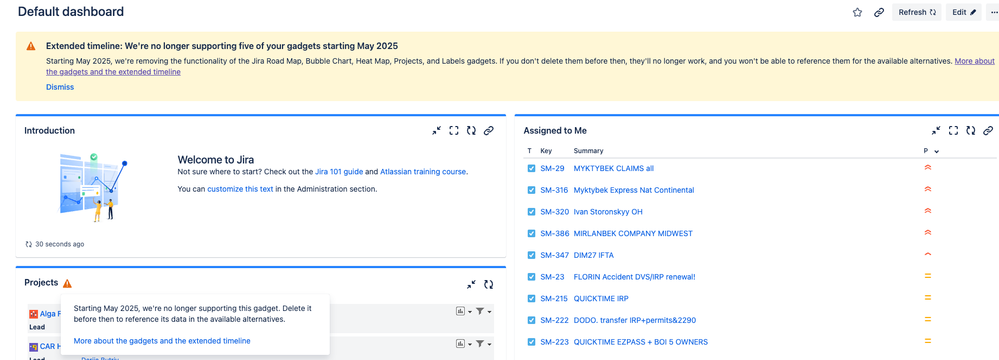999x360 pixels.
Task: Open the Jira 101 guide link
Action: point(338,172)
